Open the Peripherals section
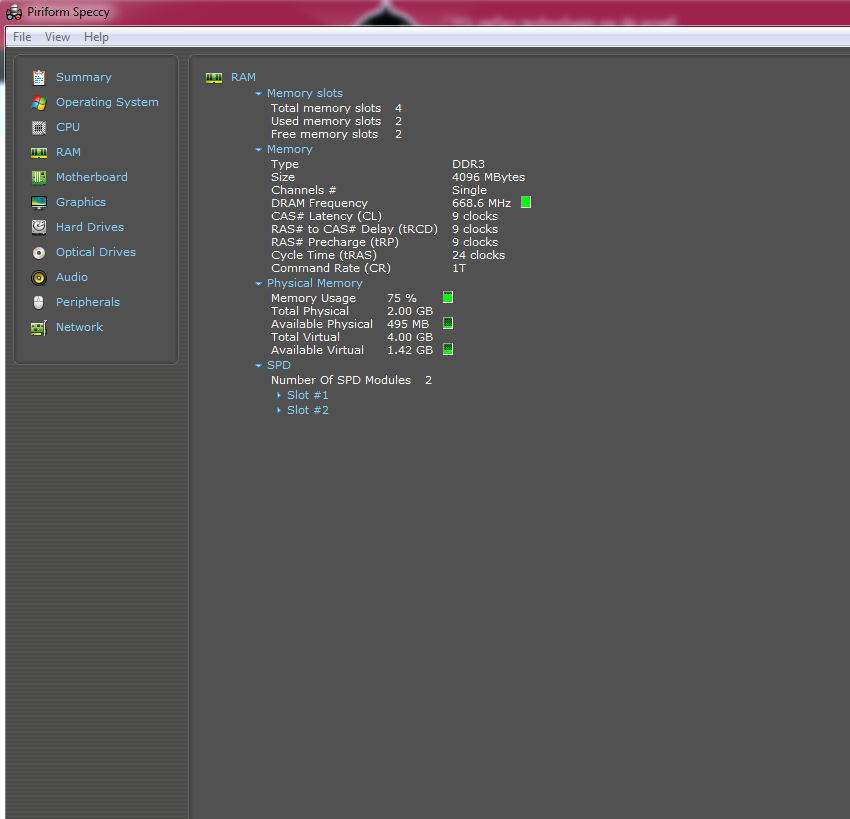The width and height of the screenshot is (850, 819). point(88,302)
